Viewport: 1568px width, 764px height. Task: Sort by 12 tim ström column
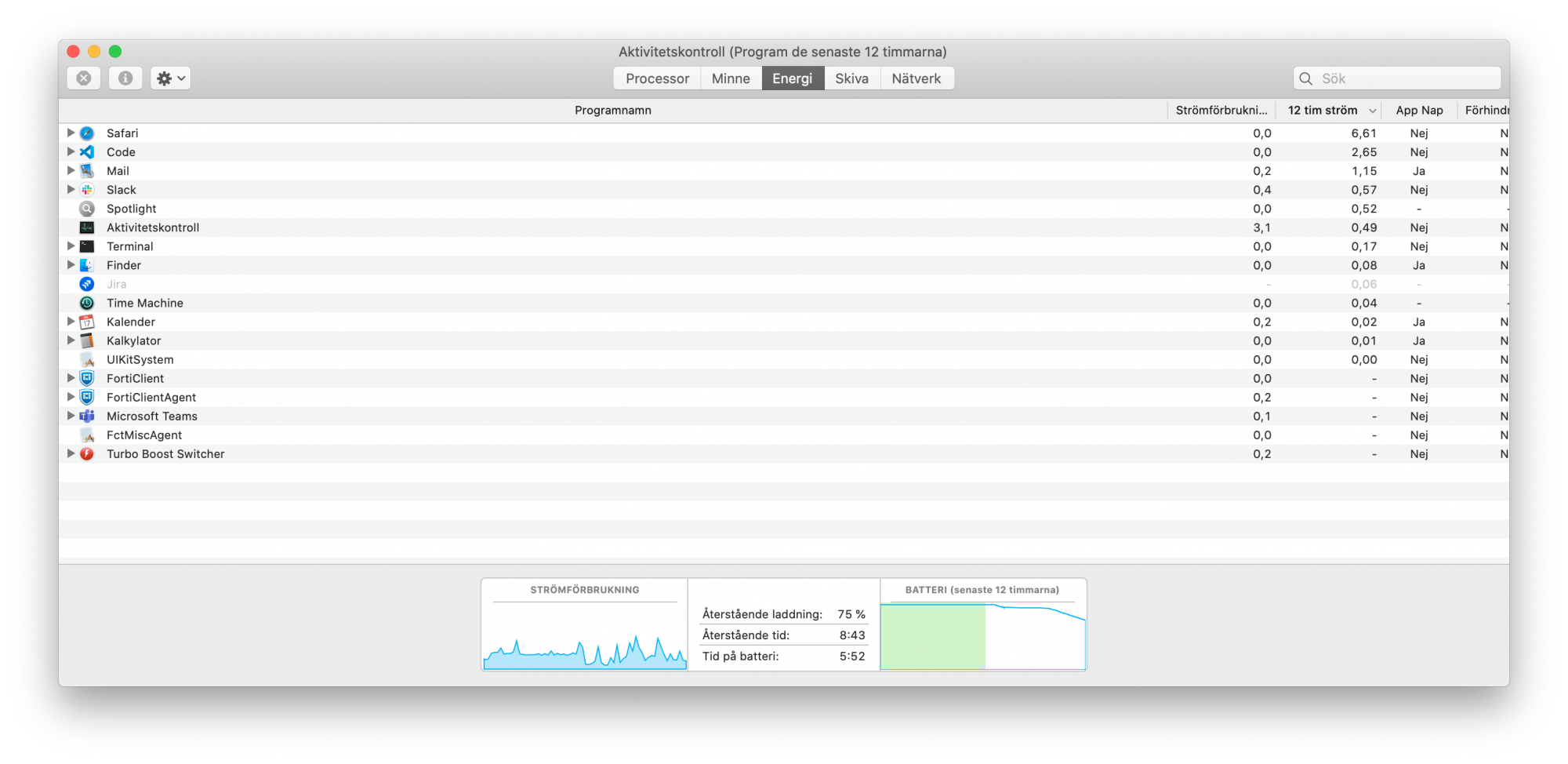pos(1329,111)
